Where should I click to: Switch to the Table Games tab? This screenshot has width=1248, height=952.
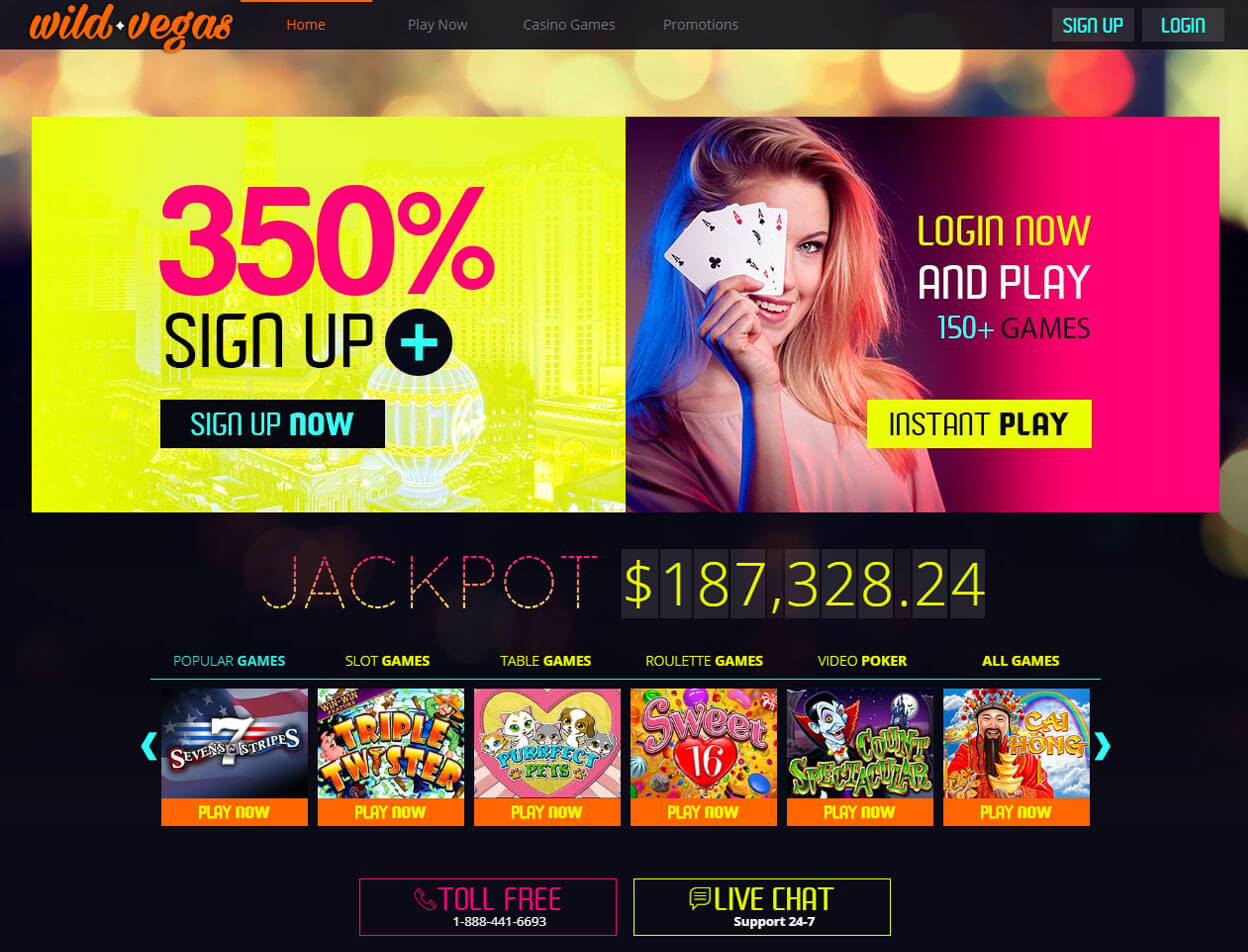point(545,661)
